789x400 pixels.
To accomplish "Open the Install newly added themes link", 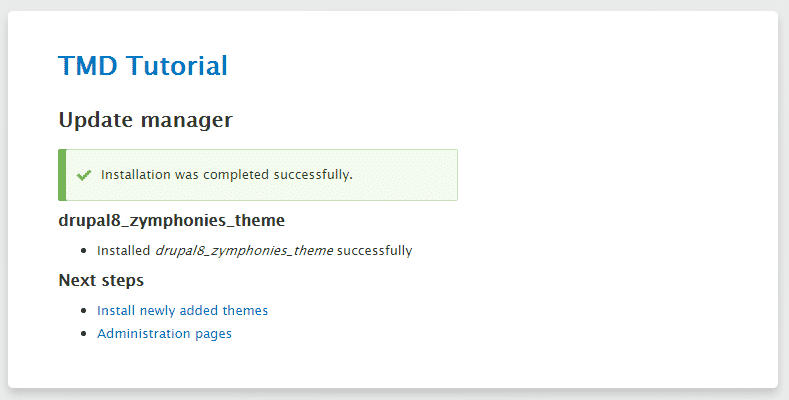I will tap(183, 310).
